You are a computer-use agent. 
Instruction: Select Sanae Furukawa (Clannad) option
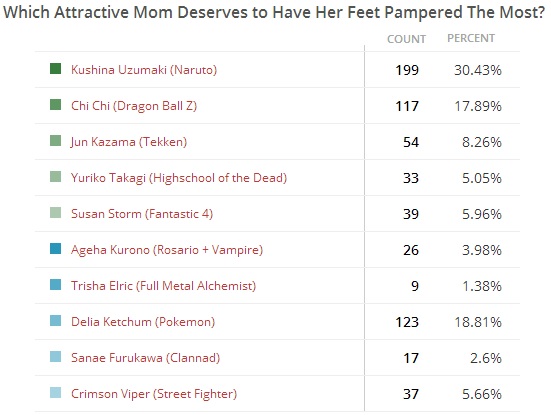[145, 358]
